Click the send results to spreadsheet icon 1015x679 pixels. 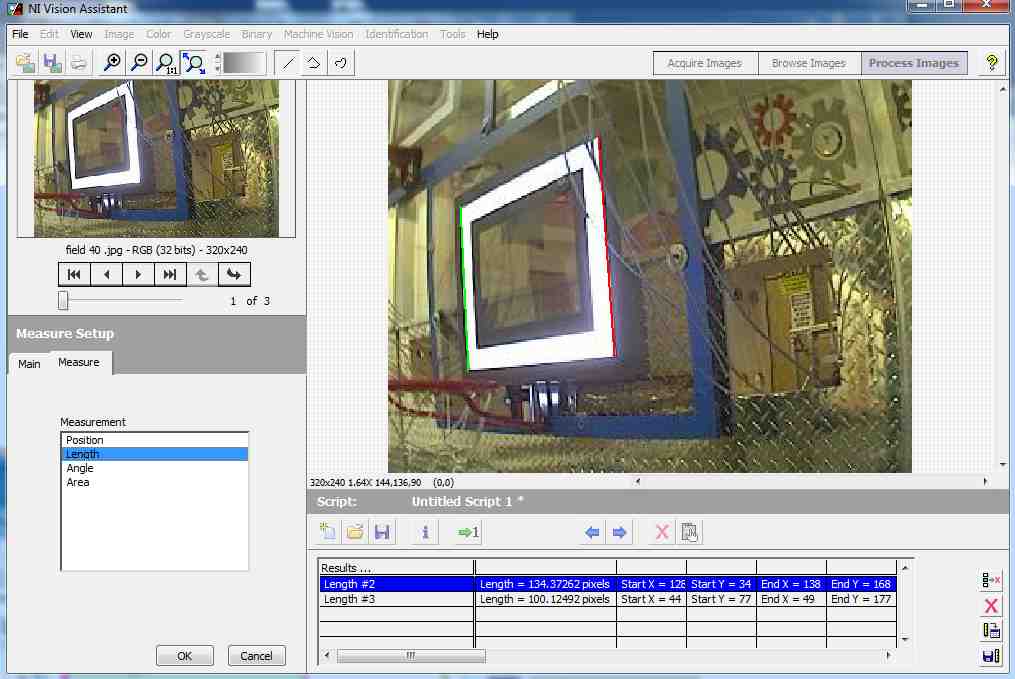tap(991, 630)
